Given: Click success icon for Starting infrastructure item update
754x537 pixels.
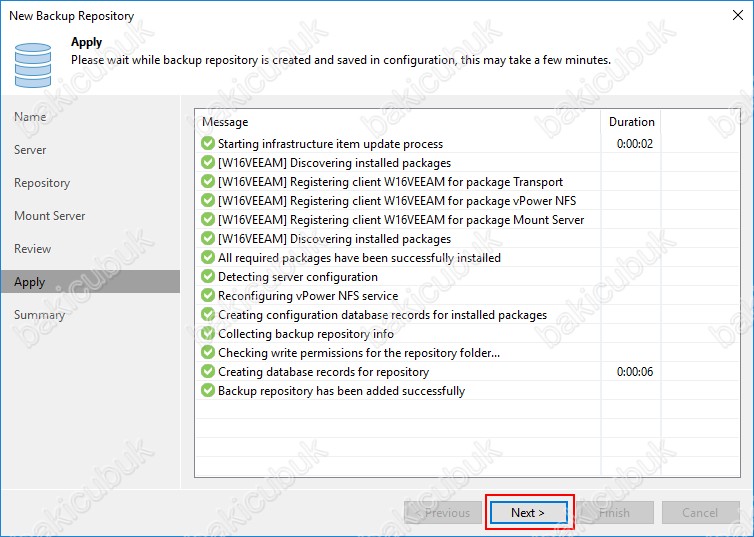Looking at the screenshot, I should pyautogui.click(x=208, y=143).
